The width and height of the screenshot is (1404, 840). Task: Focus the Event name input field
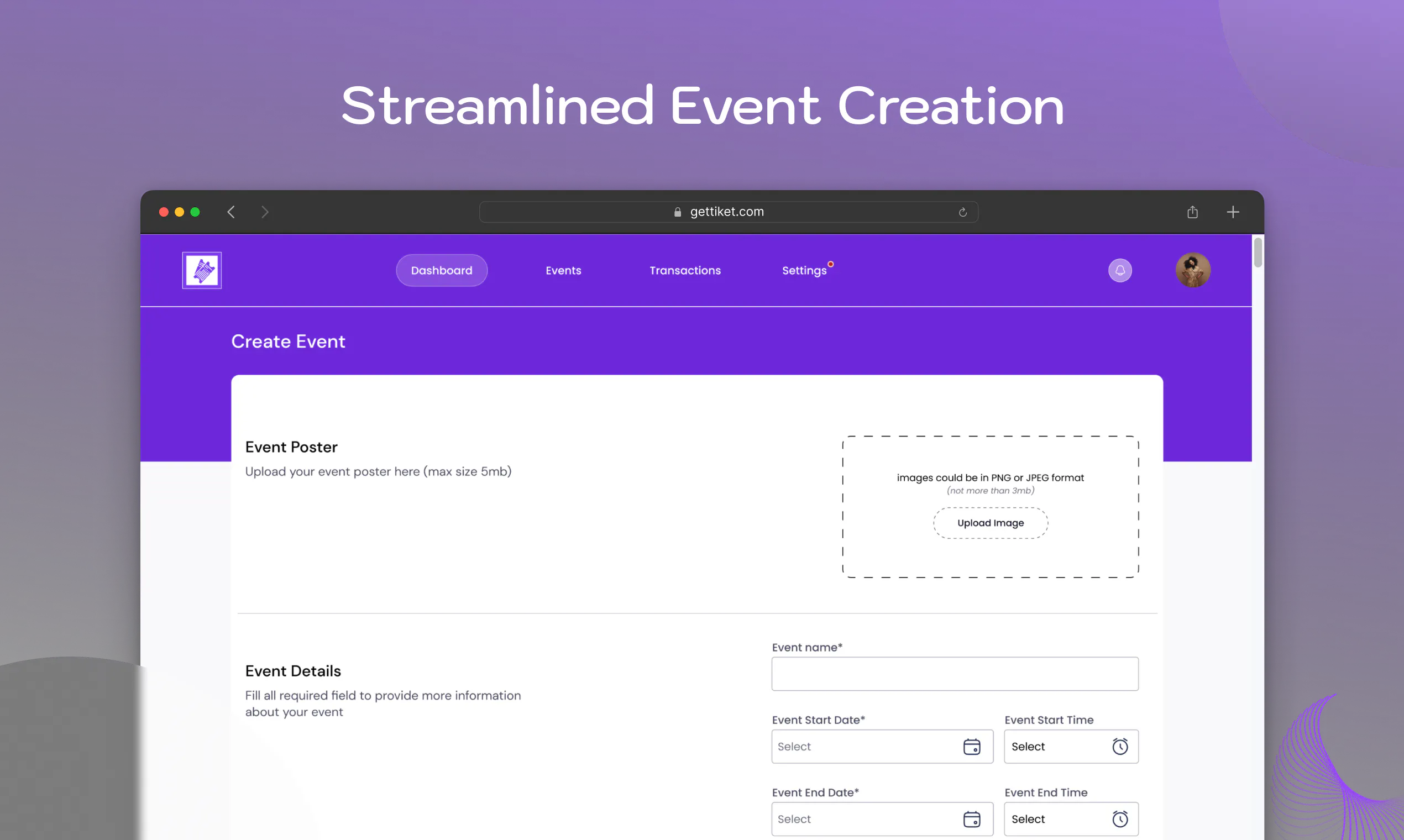(x=955, y=674)
